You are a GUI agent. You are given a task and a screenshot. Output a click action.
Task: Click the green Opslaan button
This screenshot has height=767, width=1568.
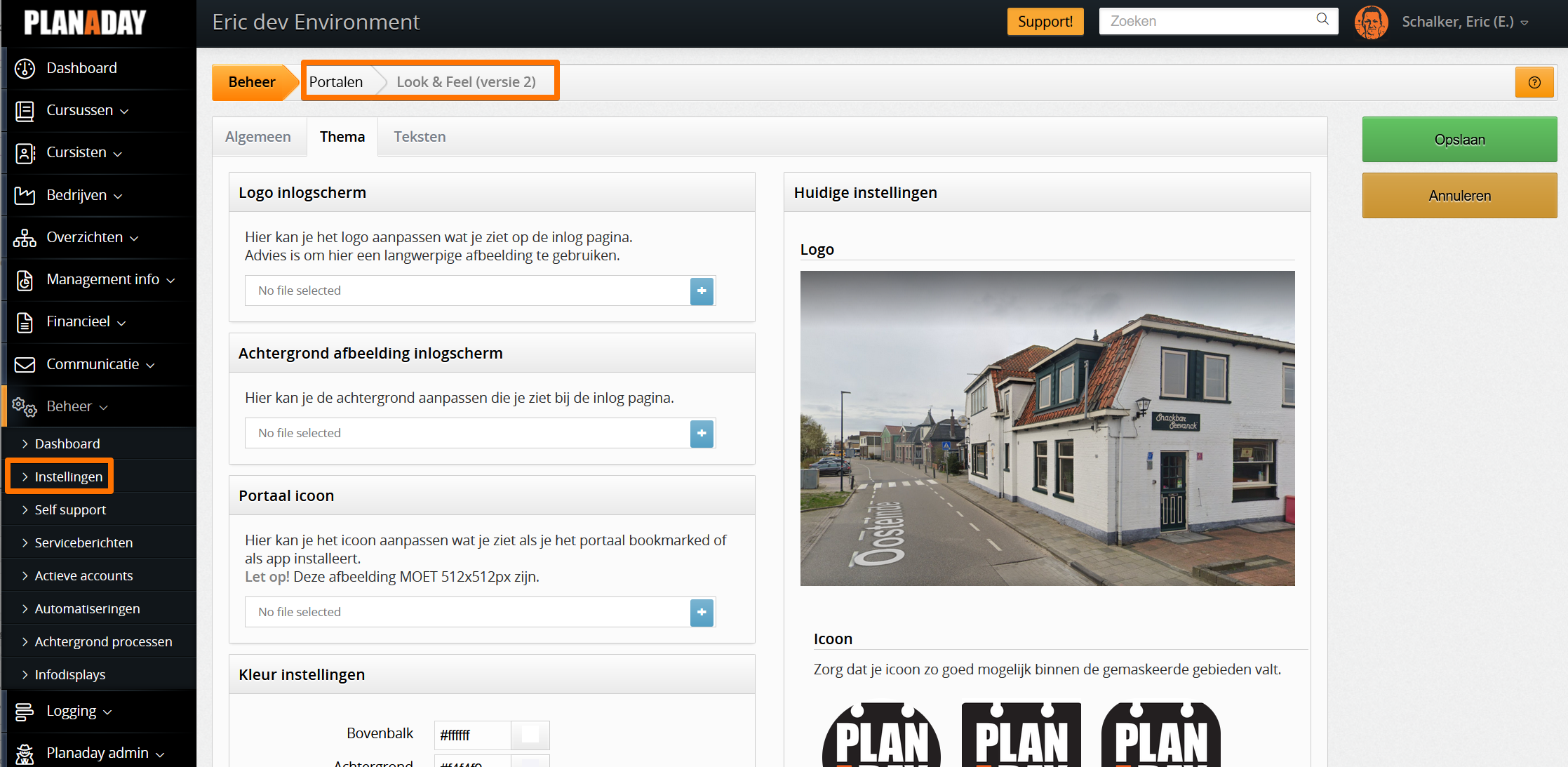(x=1459, y=140)
